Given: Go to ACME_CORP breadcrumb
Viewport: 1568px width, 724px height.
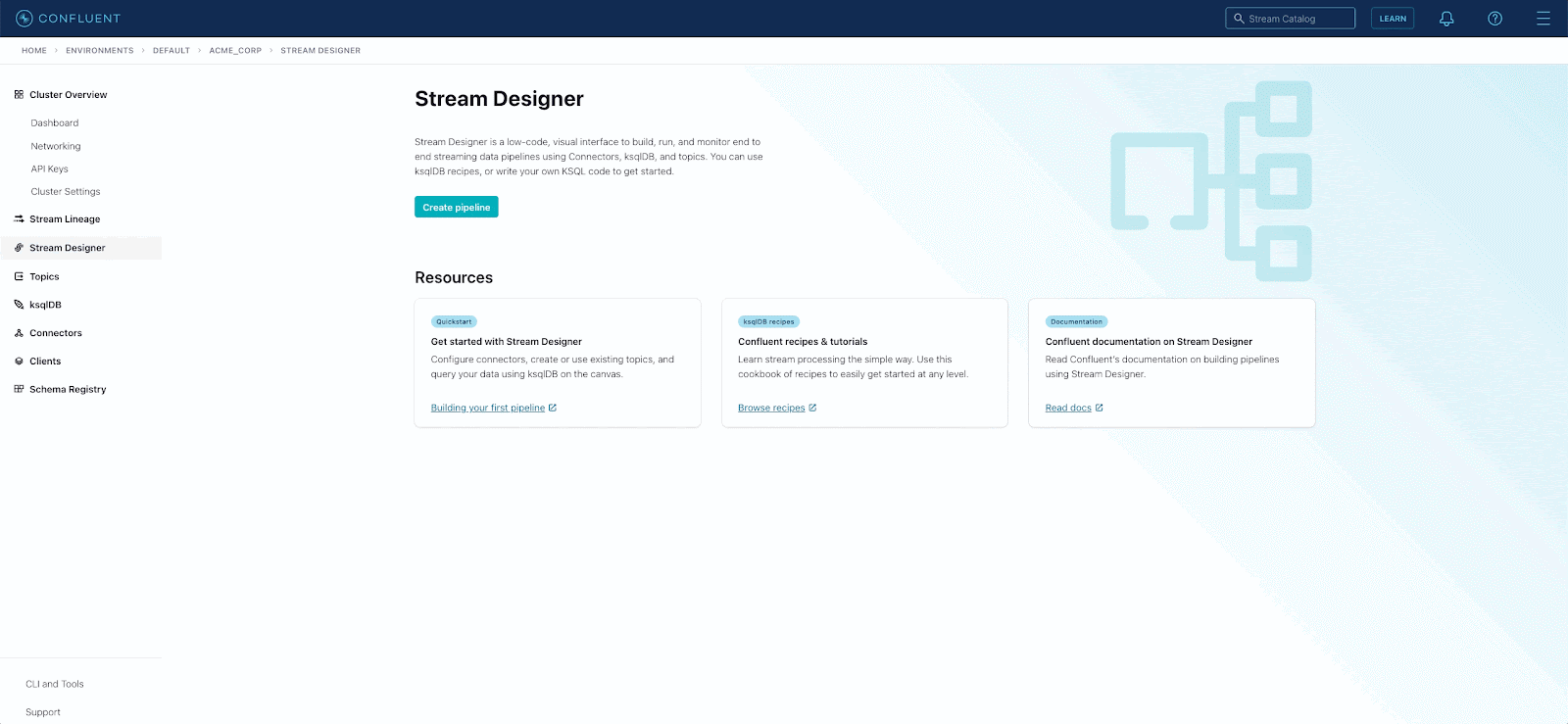Looking at the screenshot, I should tap(235, 51).
